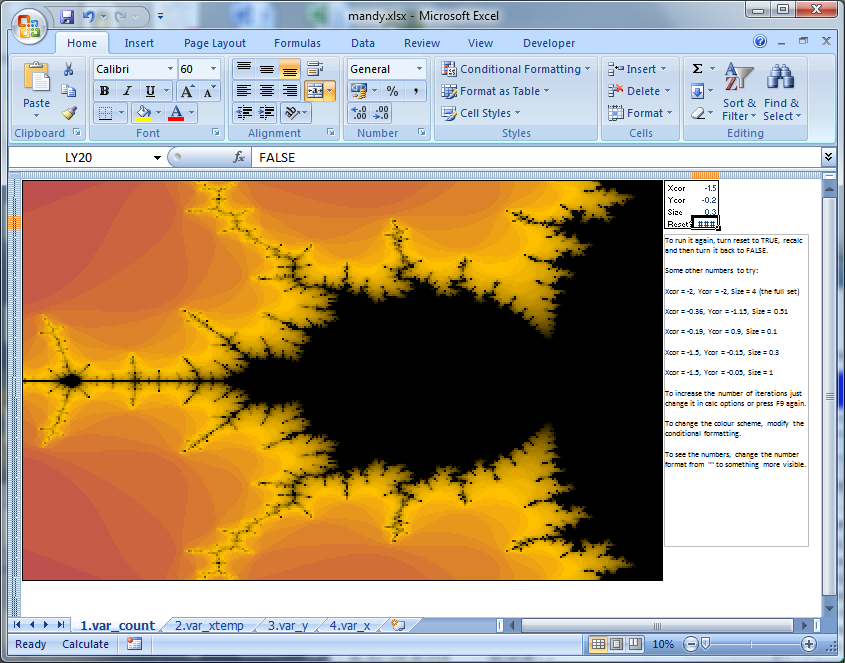Click the Zoom Out minus button
Image resolution: width=845 pixels, height=663 pixels.
[690, 644]
